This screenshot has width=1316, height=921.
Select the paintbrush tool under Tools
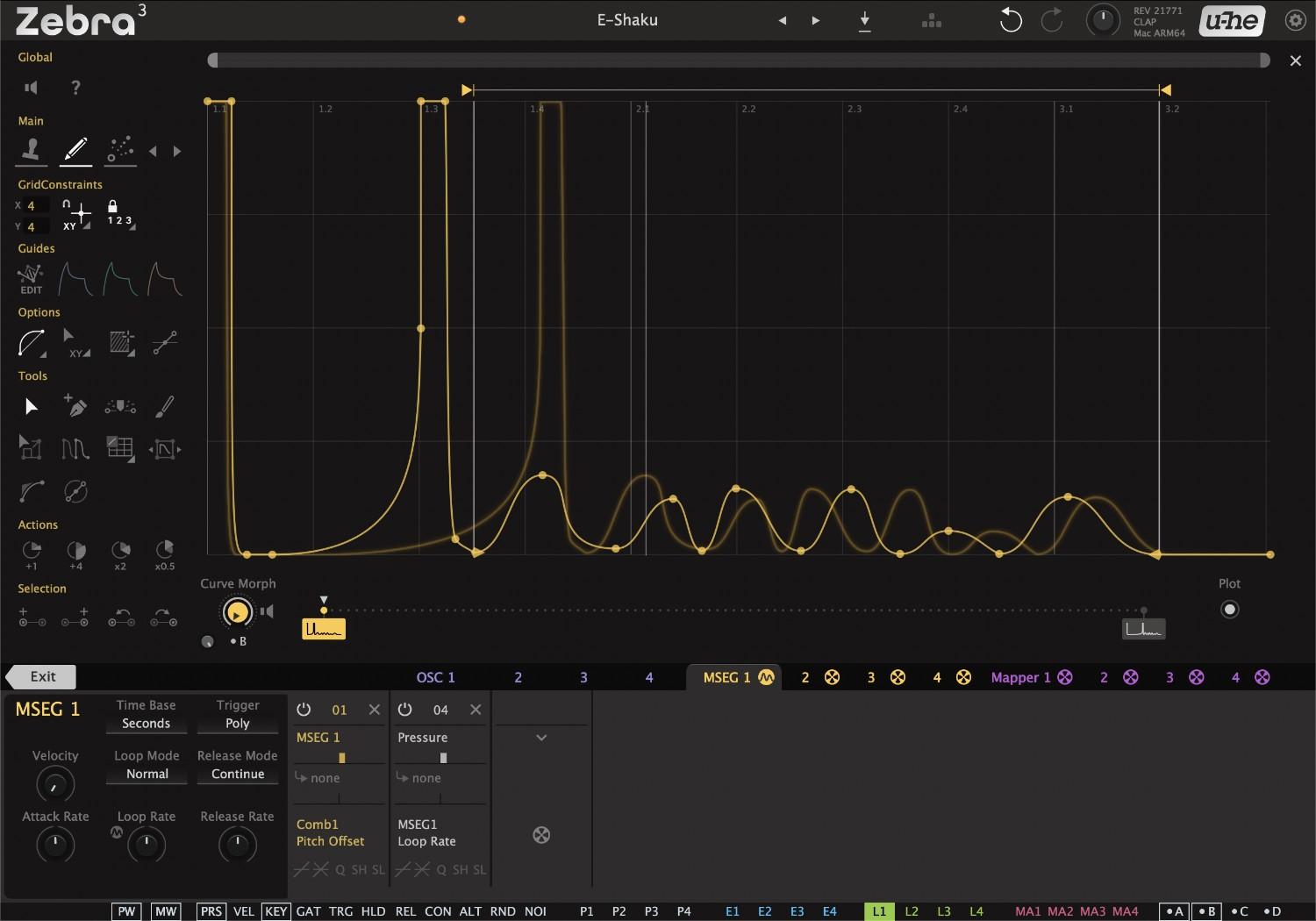[164, 405]
